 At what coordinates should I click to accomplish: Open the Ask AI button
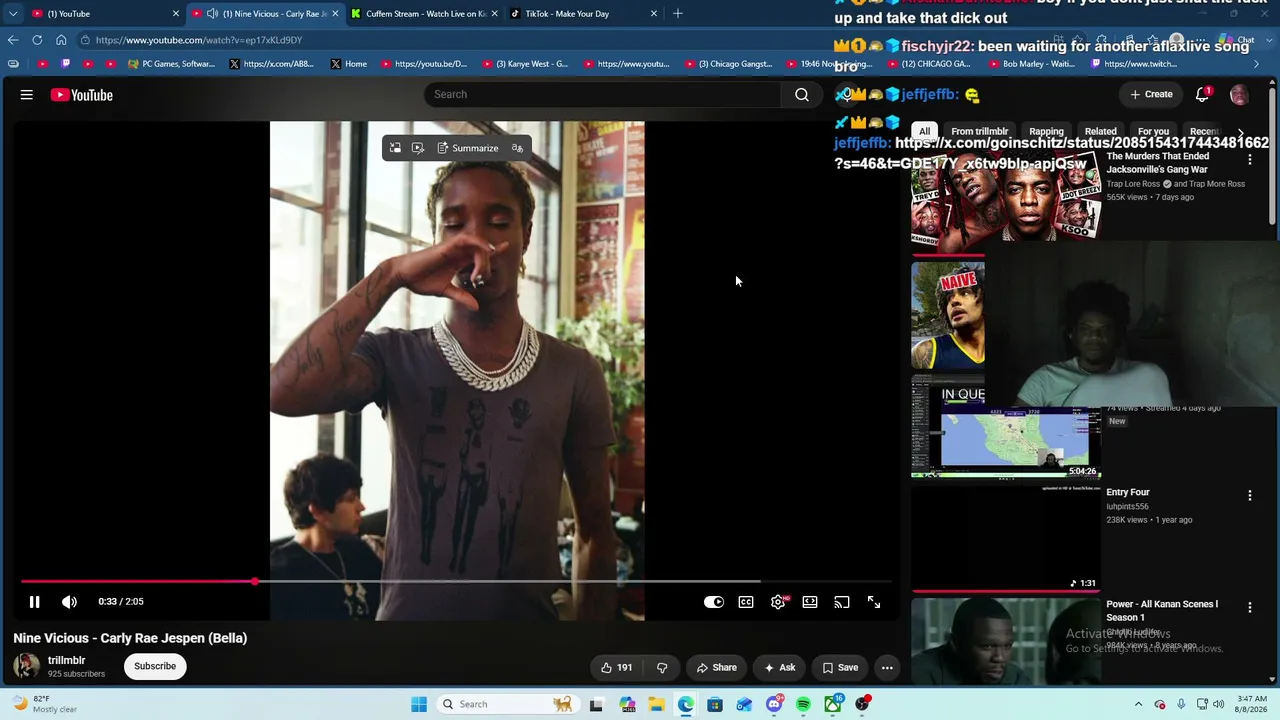(780, 667)
